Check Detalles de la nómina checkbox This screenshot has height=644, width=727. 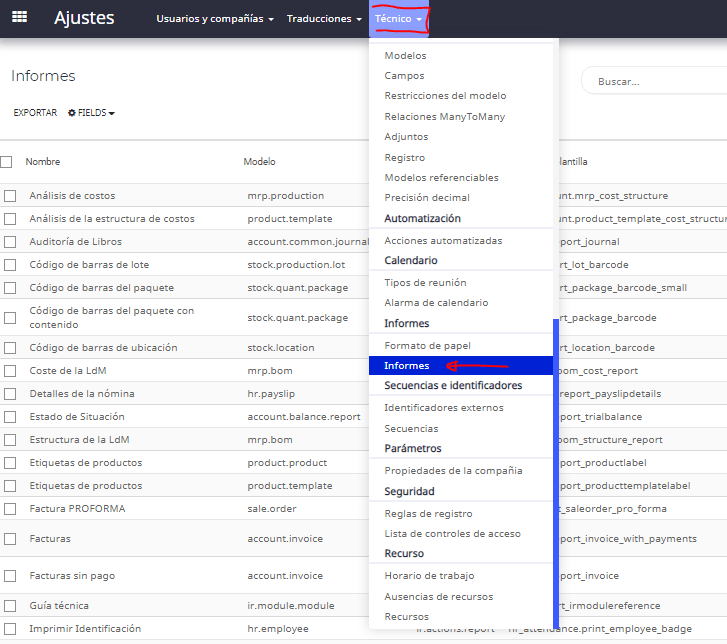[10, 394]
